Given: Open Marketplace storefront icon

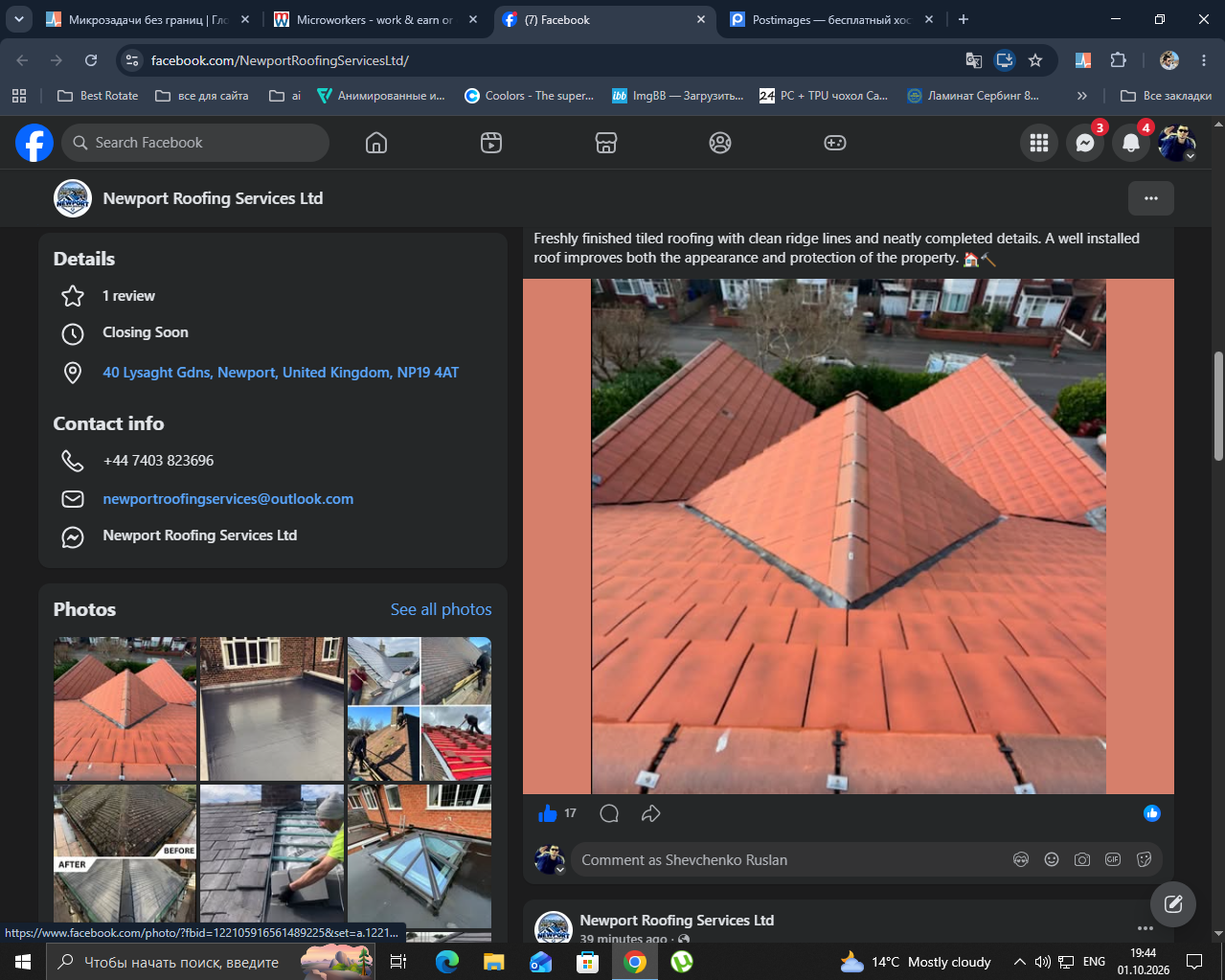Looking at the screenshot, I should pos(606,143).
